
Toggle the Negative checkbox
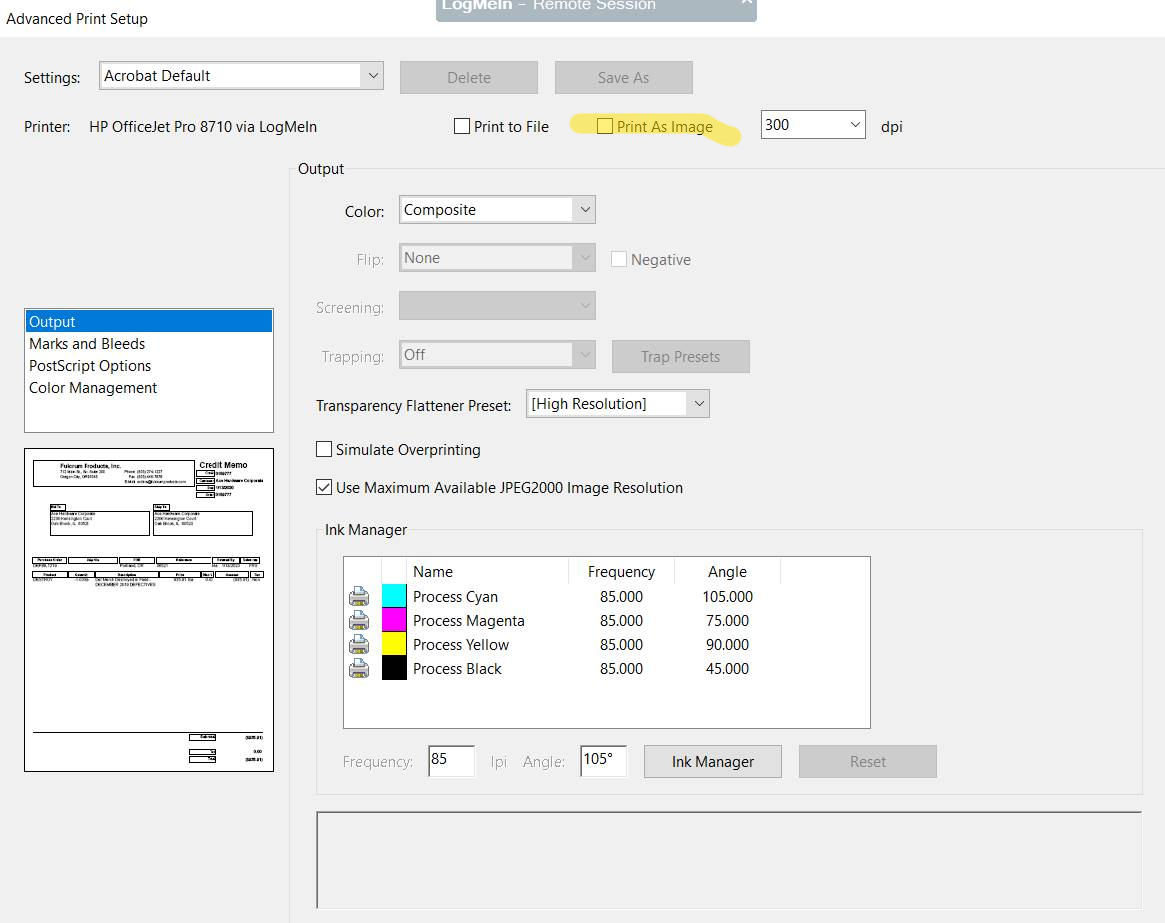click(x=618, y=259)
